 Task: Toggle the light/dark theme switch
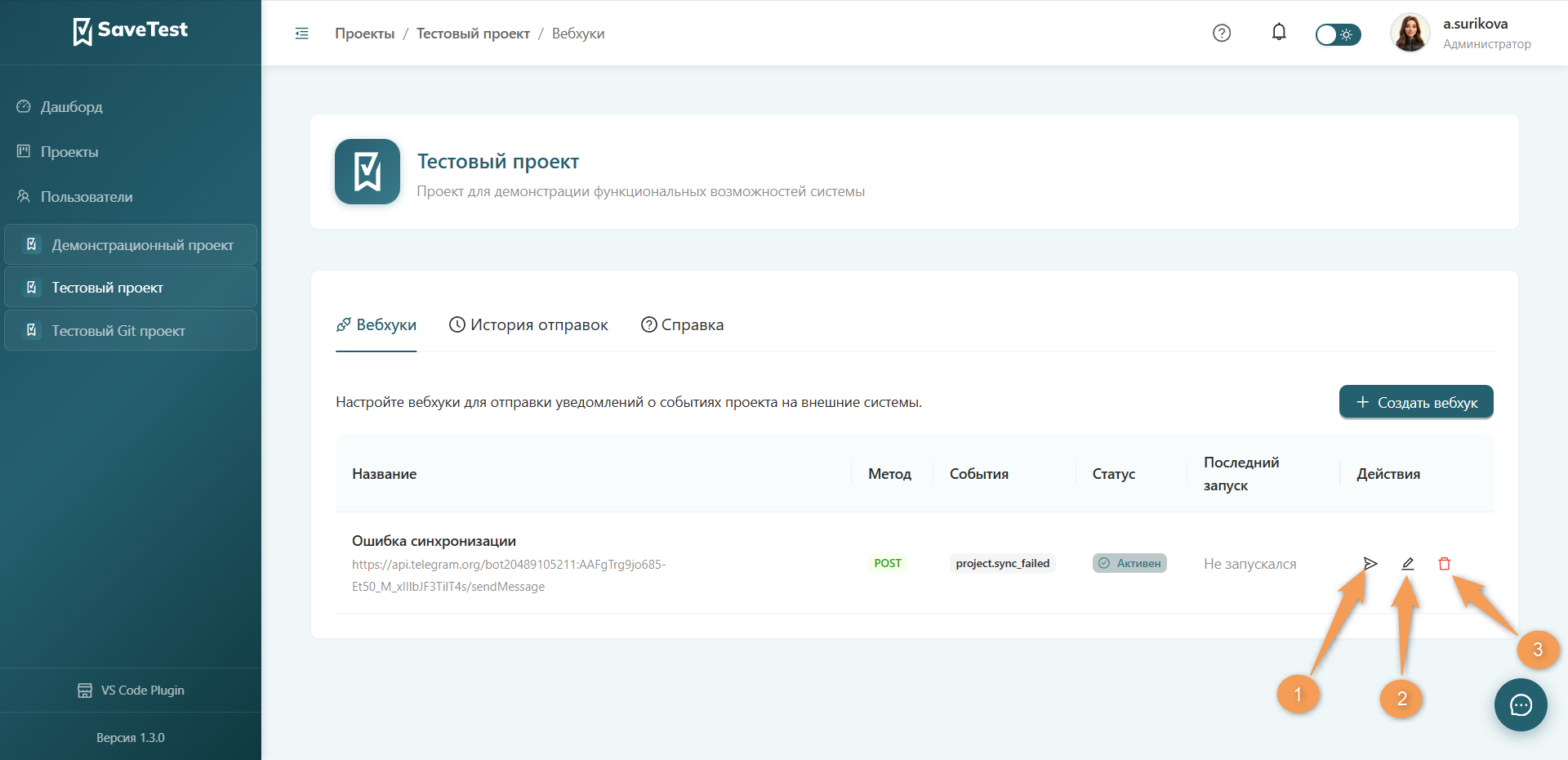pyautogui.click(x=1338, y=34)
